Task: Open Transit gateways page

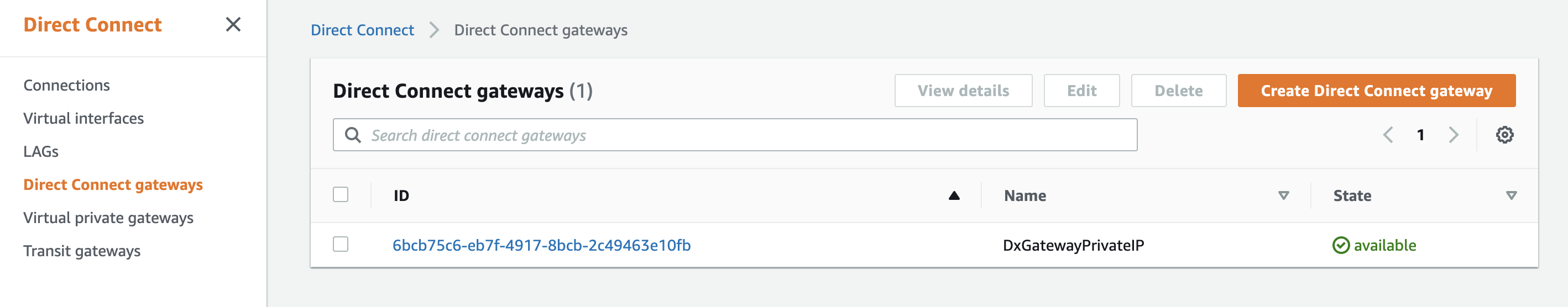Action: coord(82,251)
